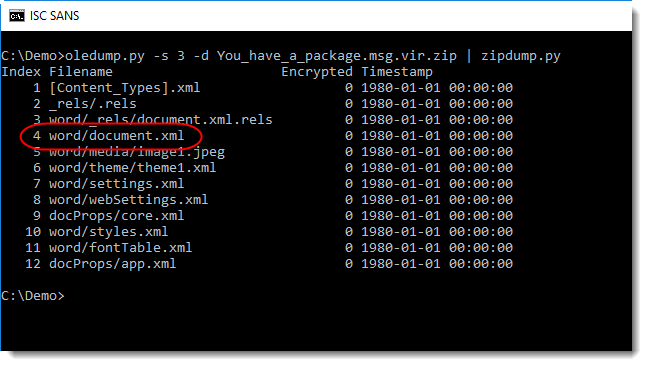Image resolution: width=647 pixels, height=366 pixels.
Task: Click the Timestamp column header
Action: pos(397,72)
